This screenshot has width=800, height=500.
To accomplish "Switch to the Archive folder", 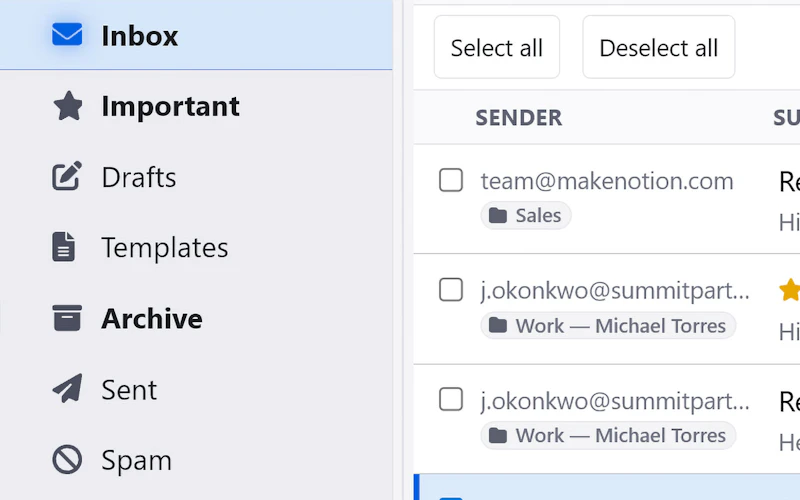I will pyautogui.click(x=196, y=318).
